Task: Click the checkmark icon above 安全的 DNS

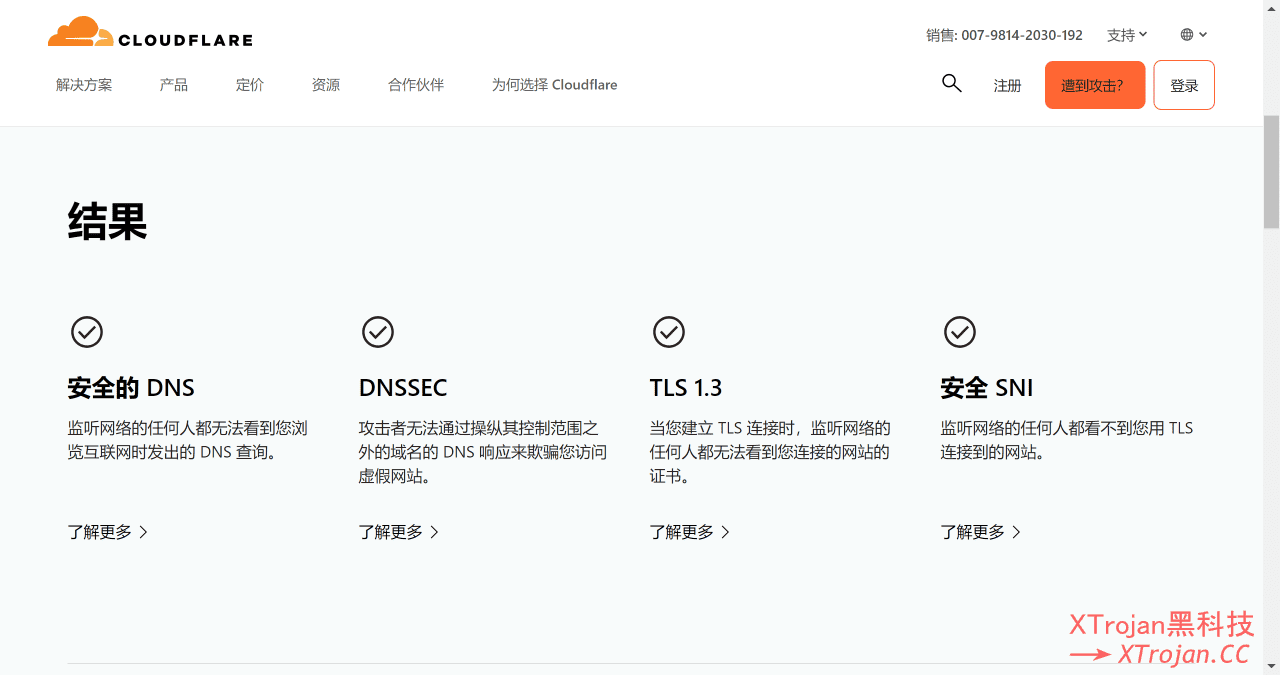Action: pos(87,332)
